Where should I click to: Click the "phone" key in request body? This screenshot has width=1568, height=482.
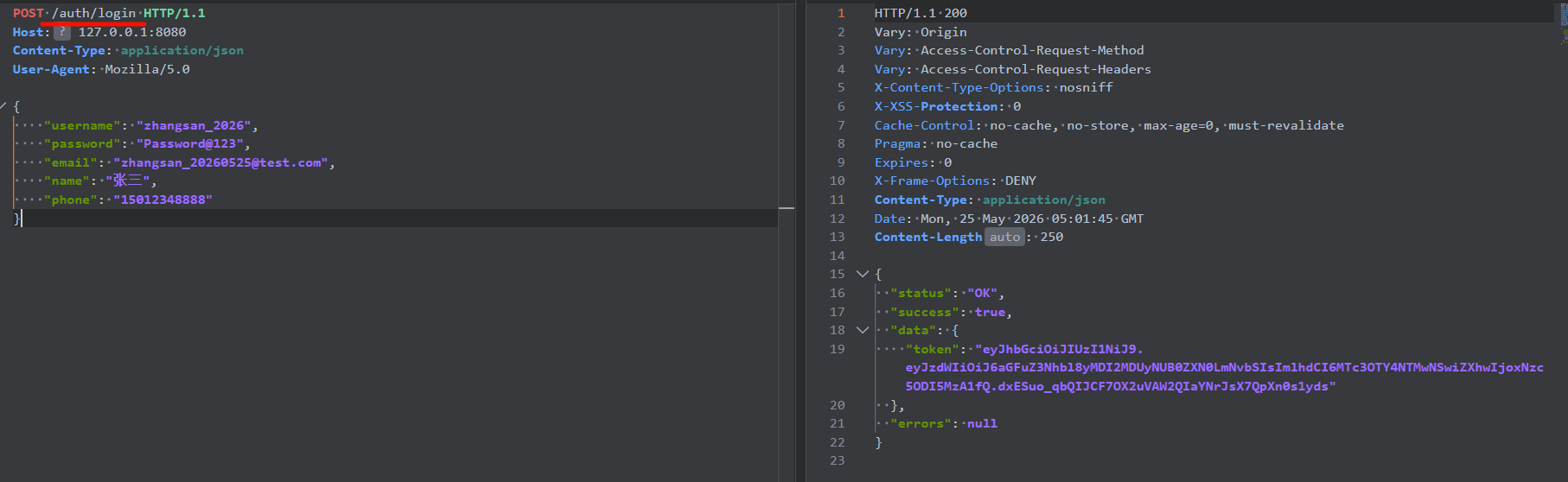coord(71,200)
